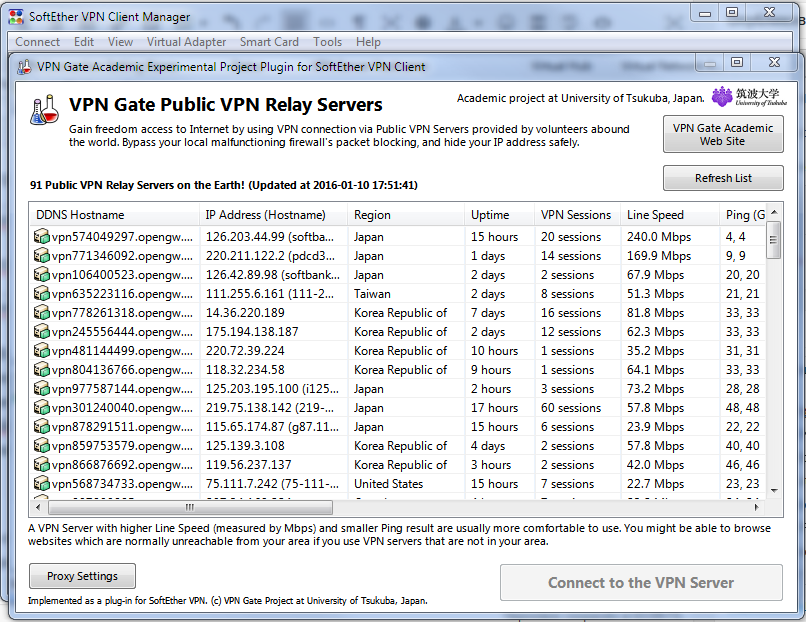Click the vertical scrollbar thumb
Image resolution: width=806 pixels, height=622 pixels.
tap(773, 240)
